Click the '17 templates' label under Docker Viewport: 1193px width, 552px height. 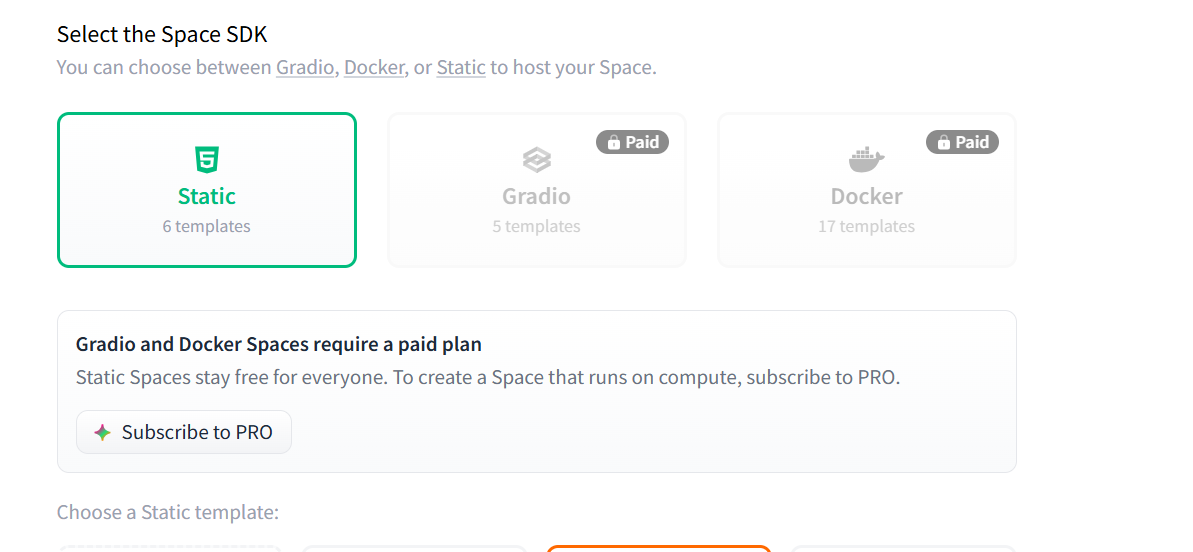(x=867, y=226)
